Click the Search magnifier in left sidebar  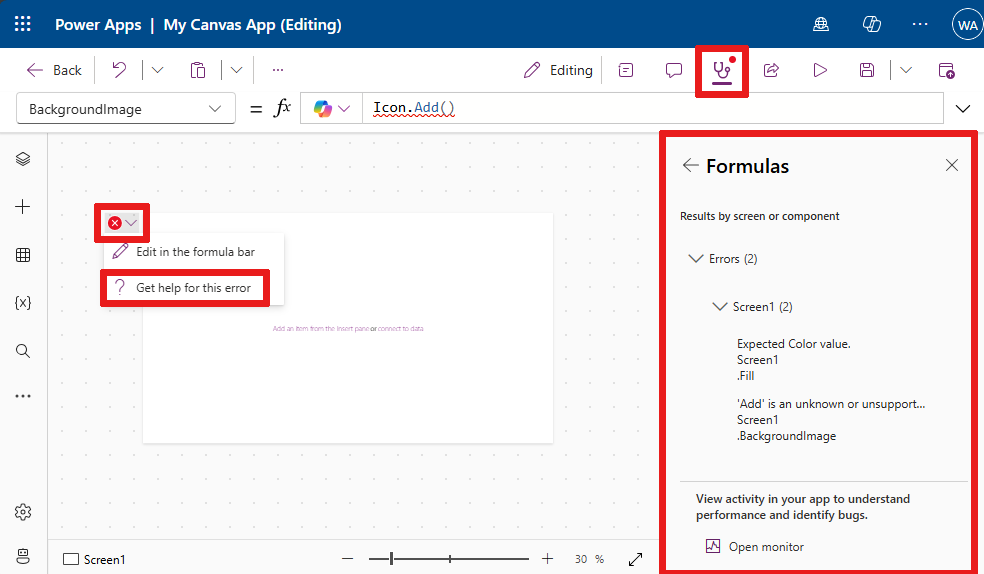click(23, 351)
